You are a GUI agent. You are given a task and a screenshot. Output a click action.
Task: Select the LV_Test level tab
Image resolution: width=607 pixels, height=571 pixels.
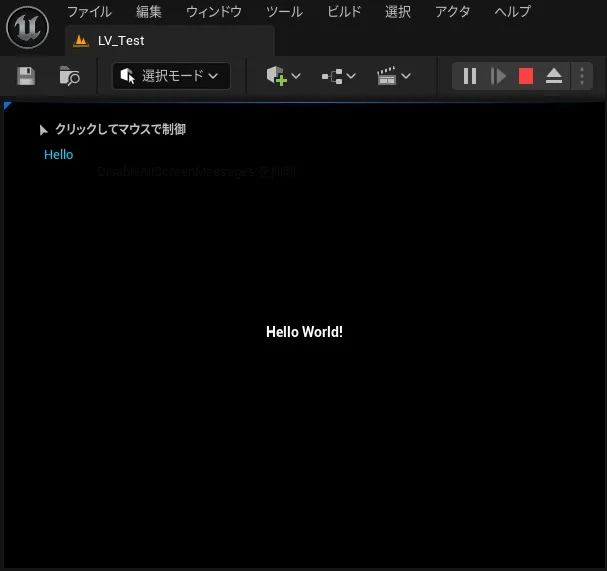point(121,41)
